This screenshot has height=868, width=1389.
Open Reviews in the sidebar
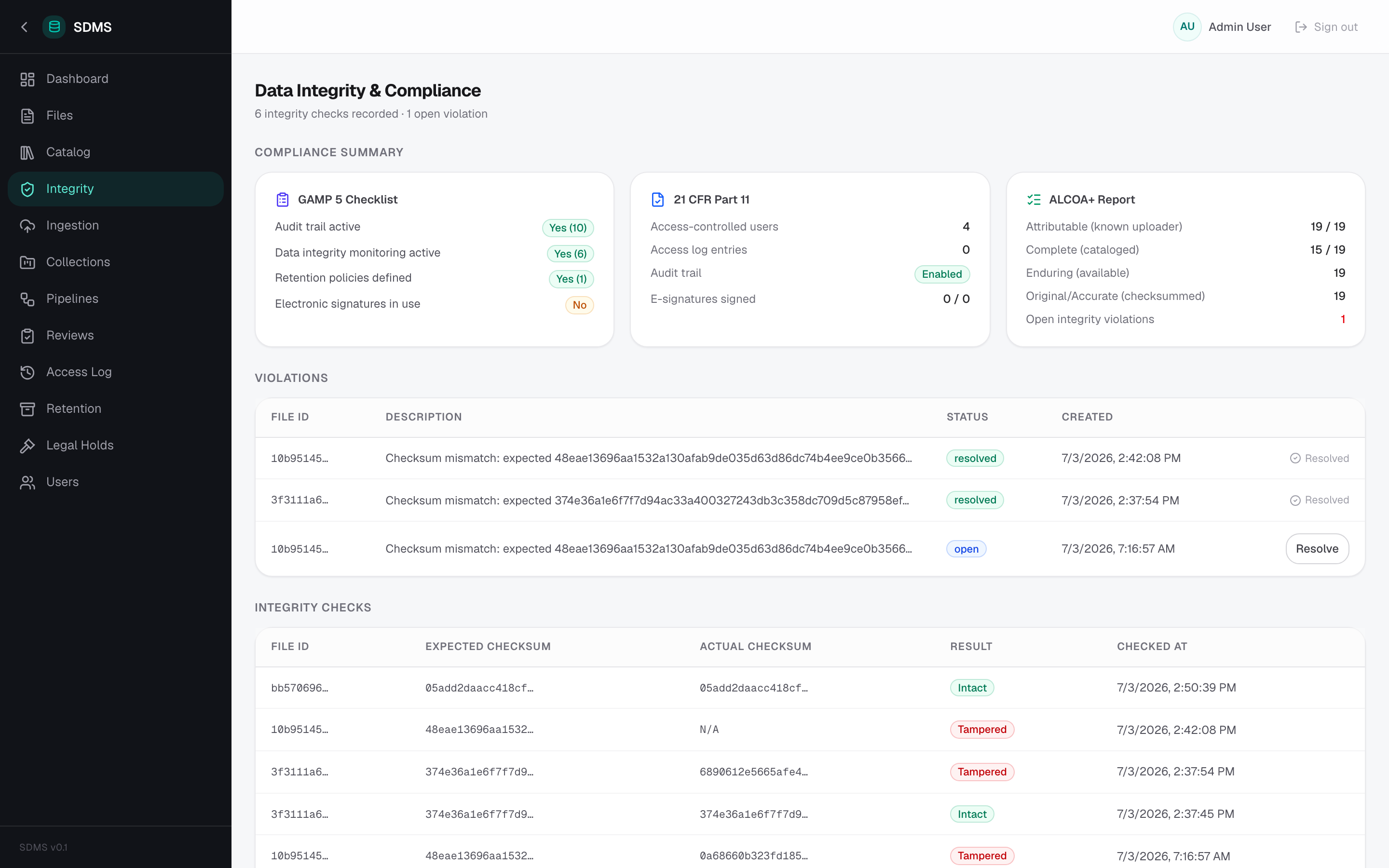[x=115, y=336]
